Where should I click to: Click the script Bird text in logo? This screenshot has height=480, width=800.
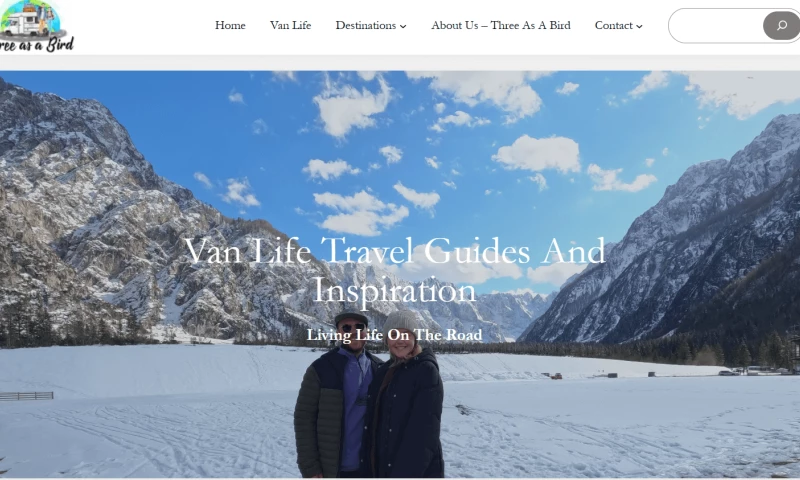pos(60,44)
